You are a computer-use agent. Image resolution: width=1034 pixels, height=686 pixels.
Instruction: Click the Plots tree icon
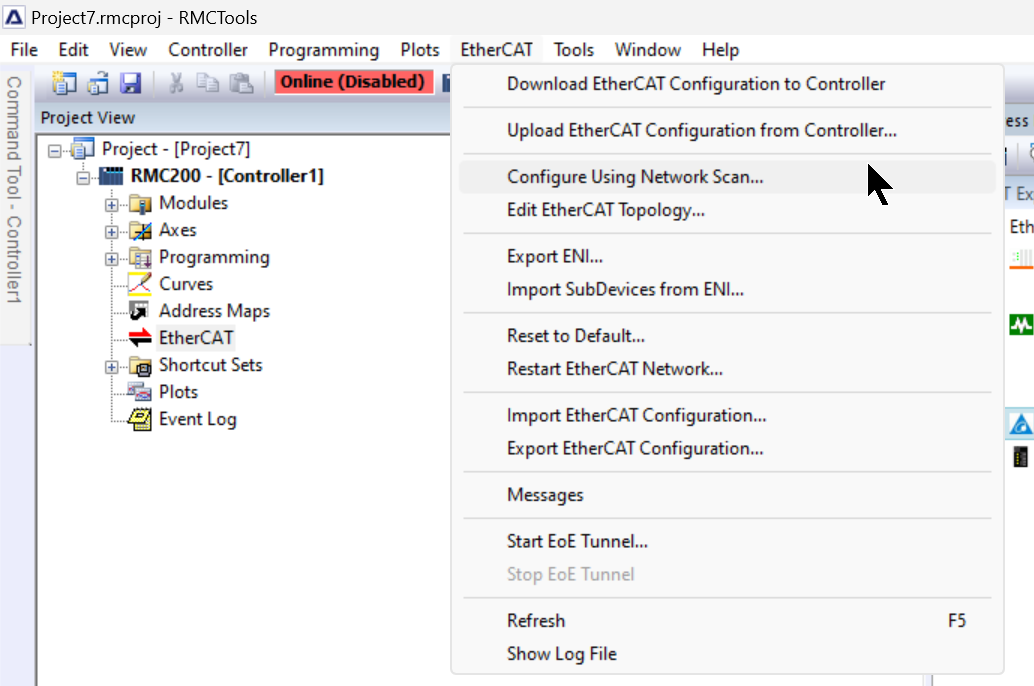(x=140, y=392)
